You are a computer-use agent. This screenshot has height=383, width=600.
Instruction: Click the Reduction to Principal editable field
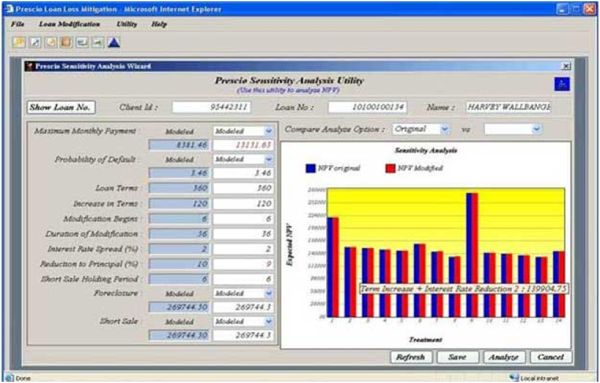[x=243, y=264]
